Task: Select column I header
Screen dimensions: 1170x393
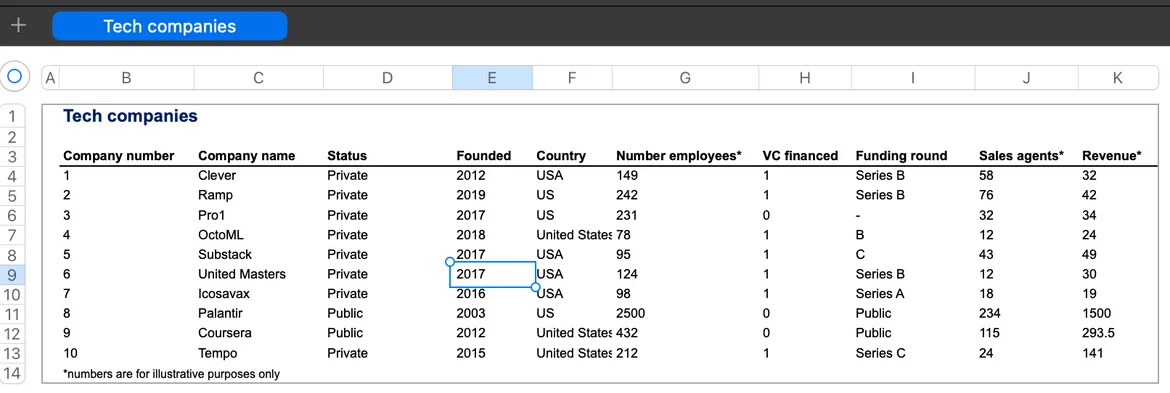Action: 913,78
